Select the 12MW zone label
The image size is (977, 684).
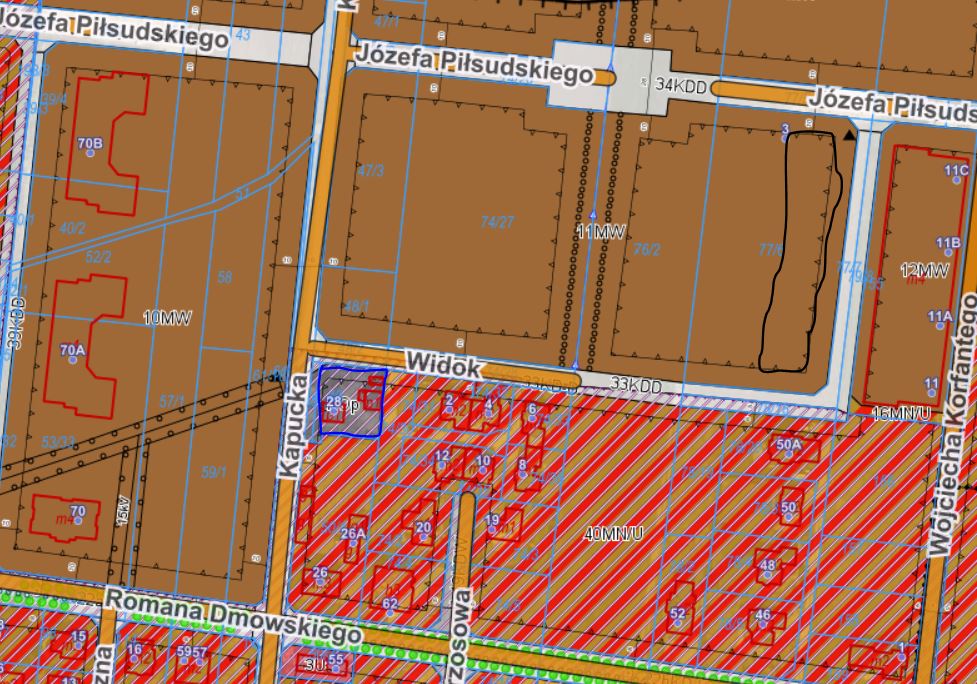point(923,271)
